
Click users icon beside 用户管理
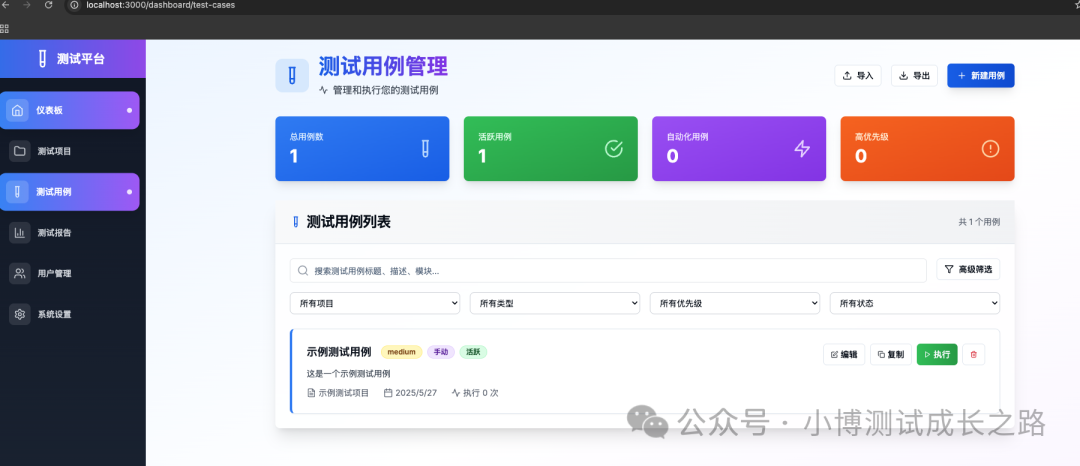click(19, 273)
